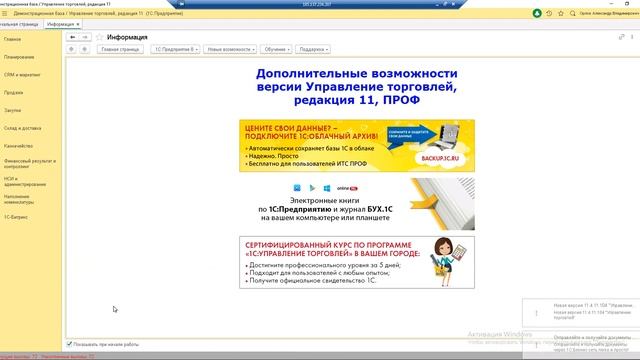Open the Казначейство section

click(18, 146)
